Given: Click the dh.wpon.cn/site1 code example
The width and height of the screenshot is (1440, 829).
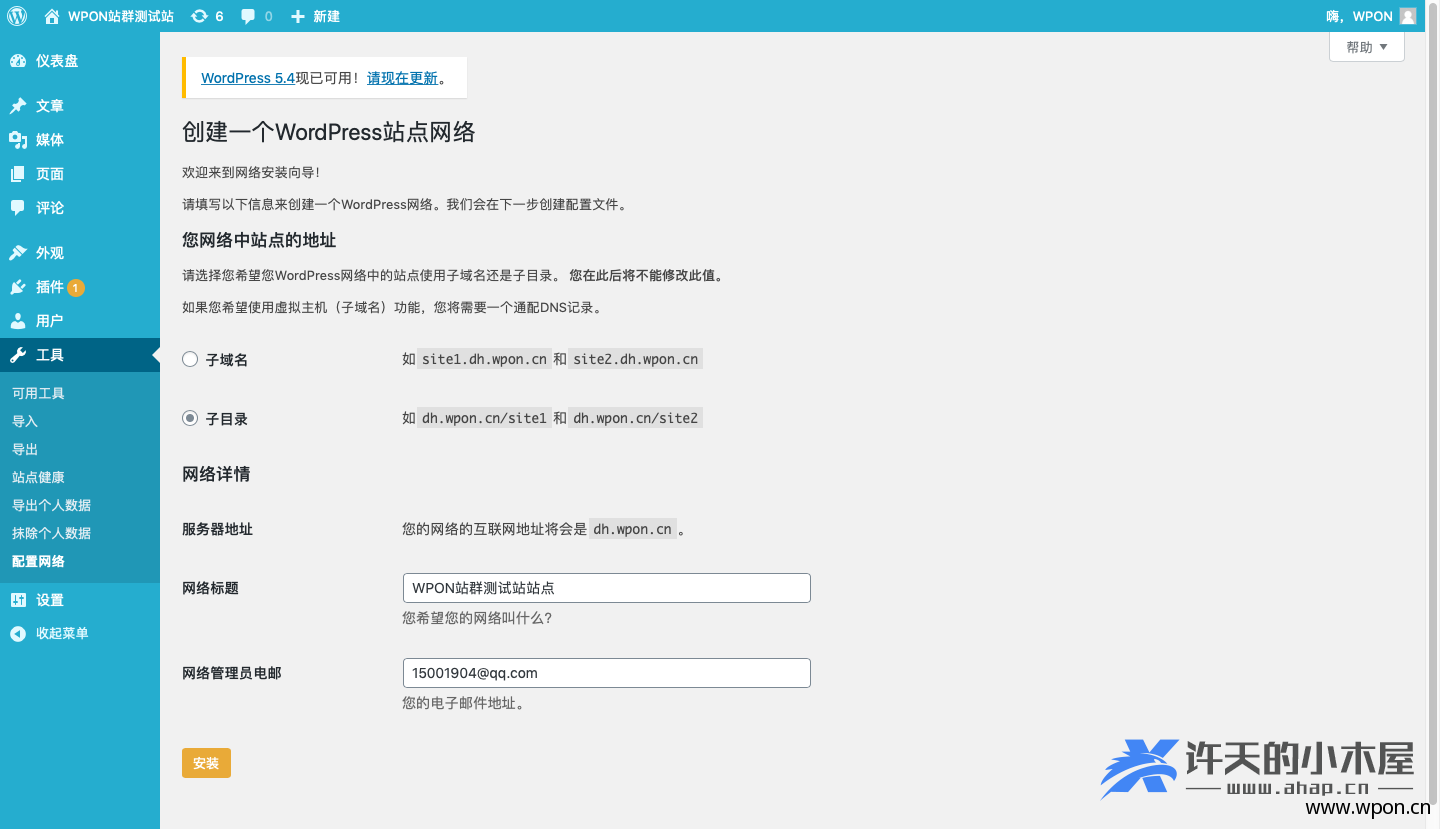Looking at the screenshot, I should [484, 418].
